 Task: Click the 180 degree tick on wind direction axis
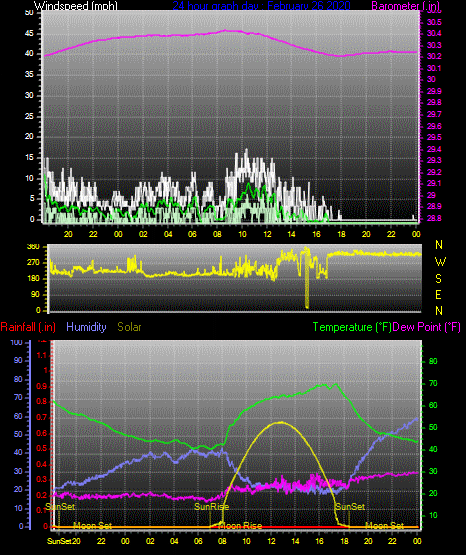pyautogui.click(x=33, y=279)
